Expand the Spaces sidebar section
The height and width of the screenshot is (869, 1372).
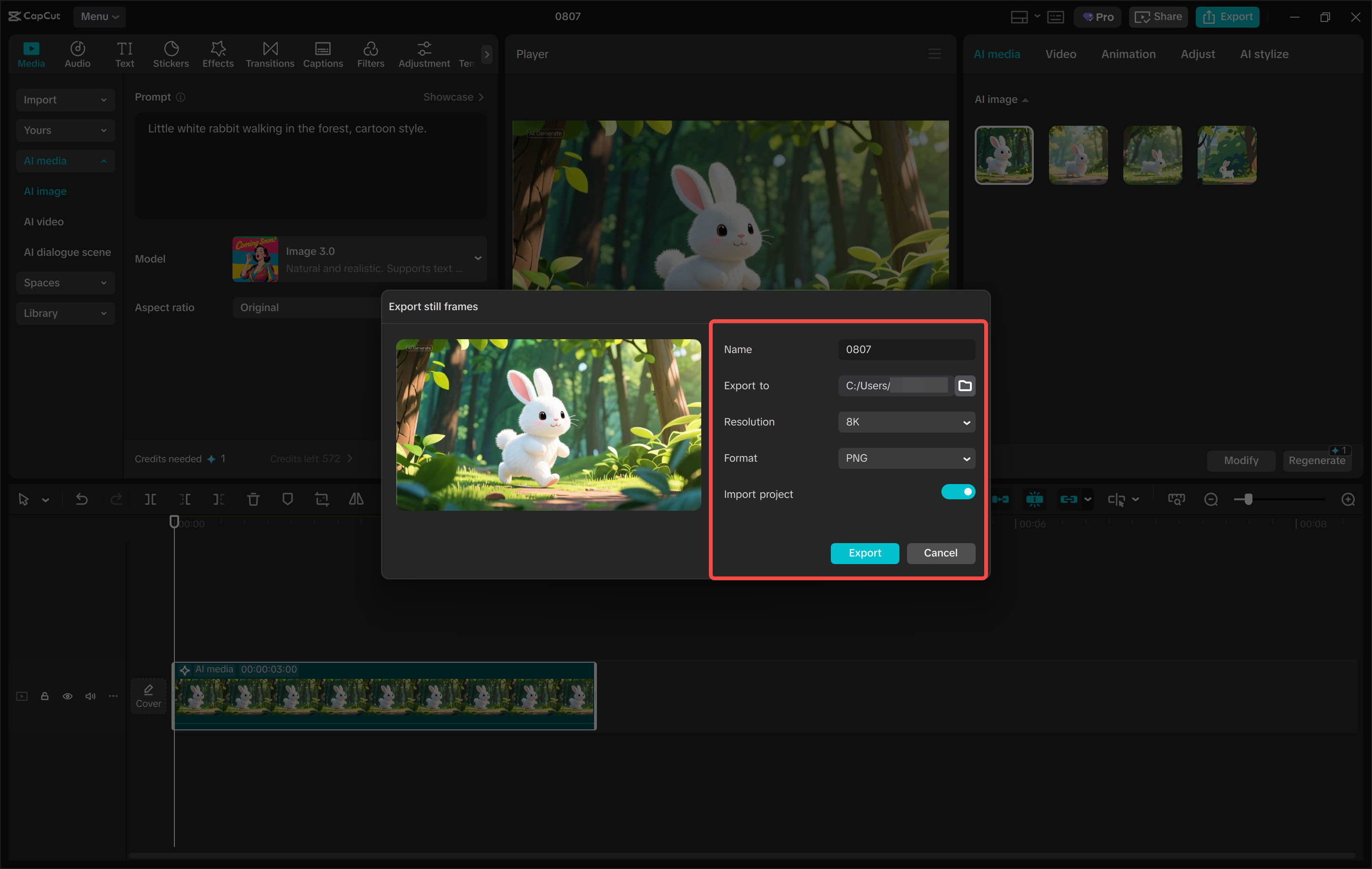(65, 283)
